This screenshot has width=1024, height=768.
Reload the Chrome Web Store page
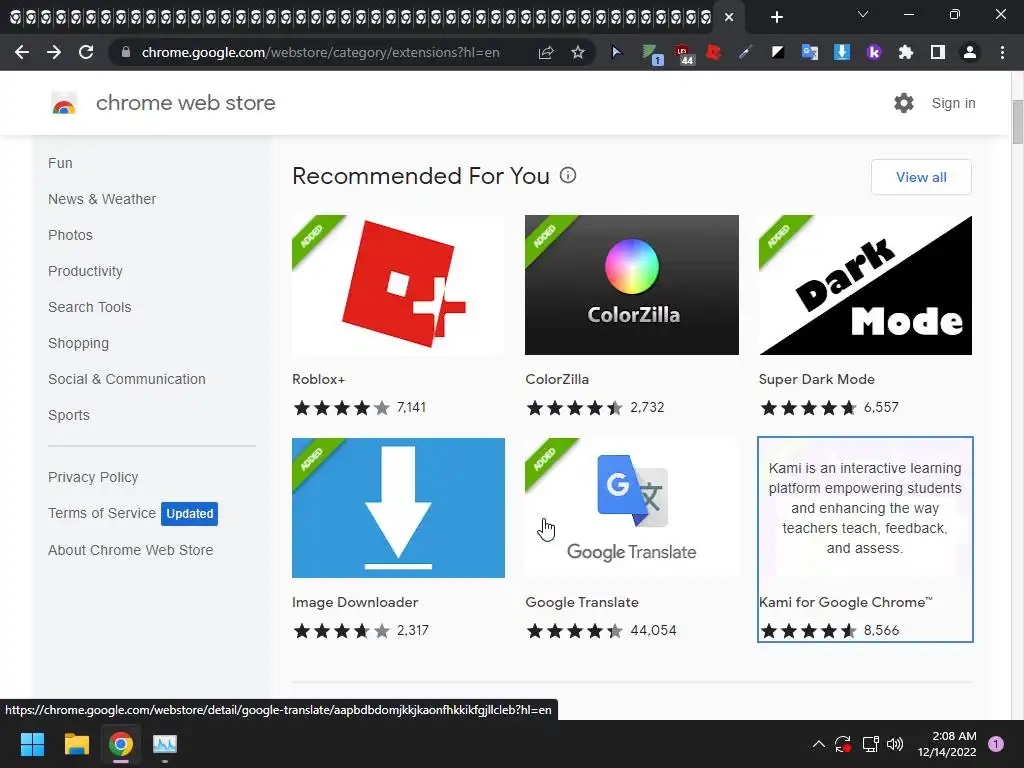tap(86, 52)
